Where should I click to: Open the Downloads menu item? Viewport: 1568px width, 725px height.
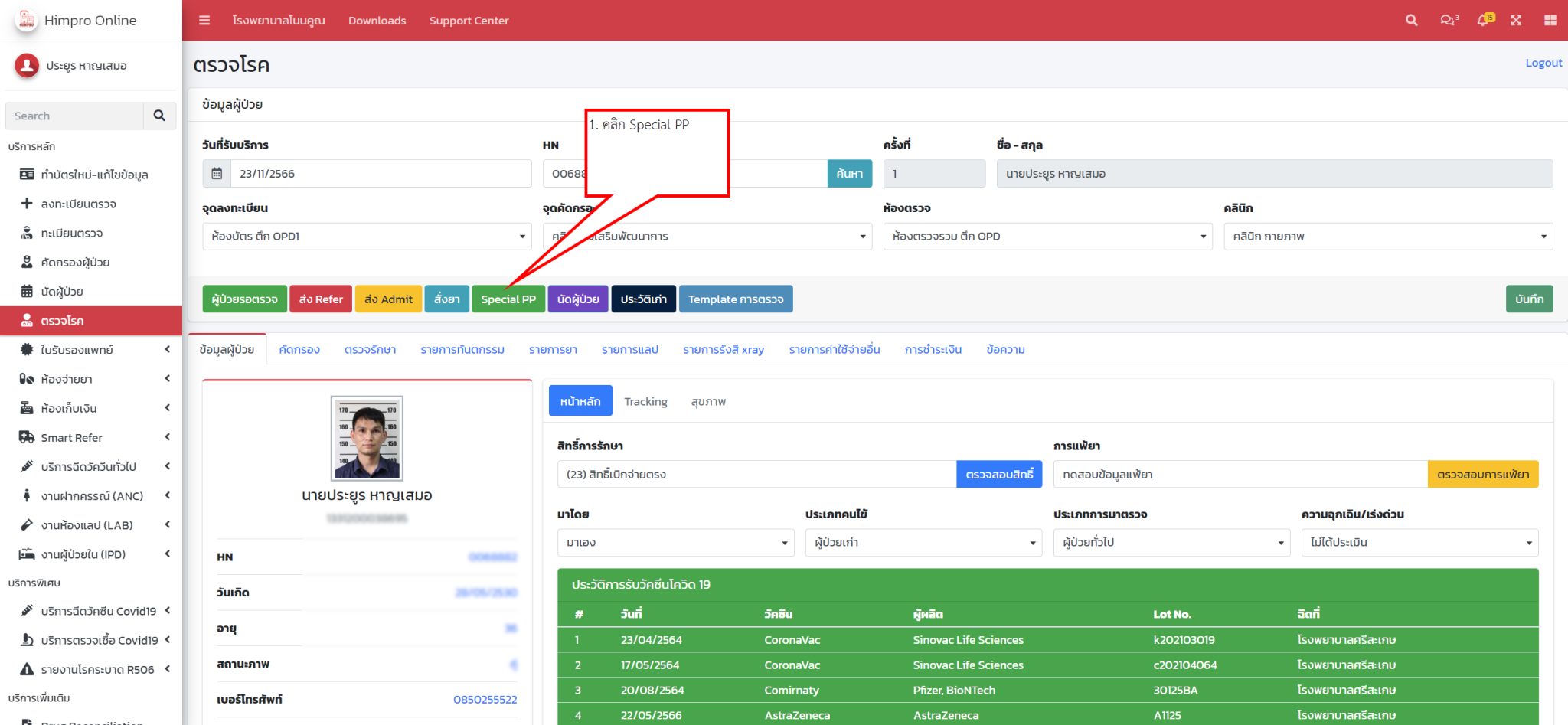point(377,20)
